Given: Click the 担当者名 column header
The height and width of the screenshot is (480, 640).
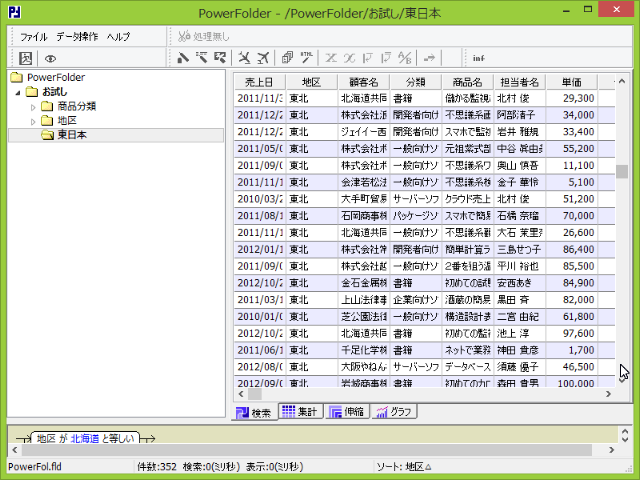Looking at the screenshot, I should (x=520, y=82).
